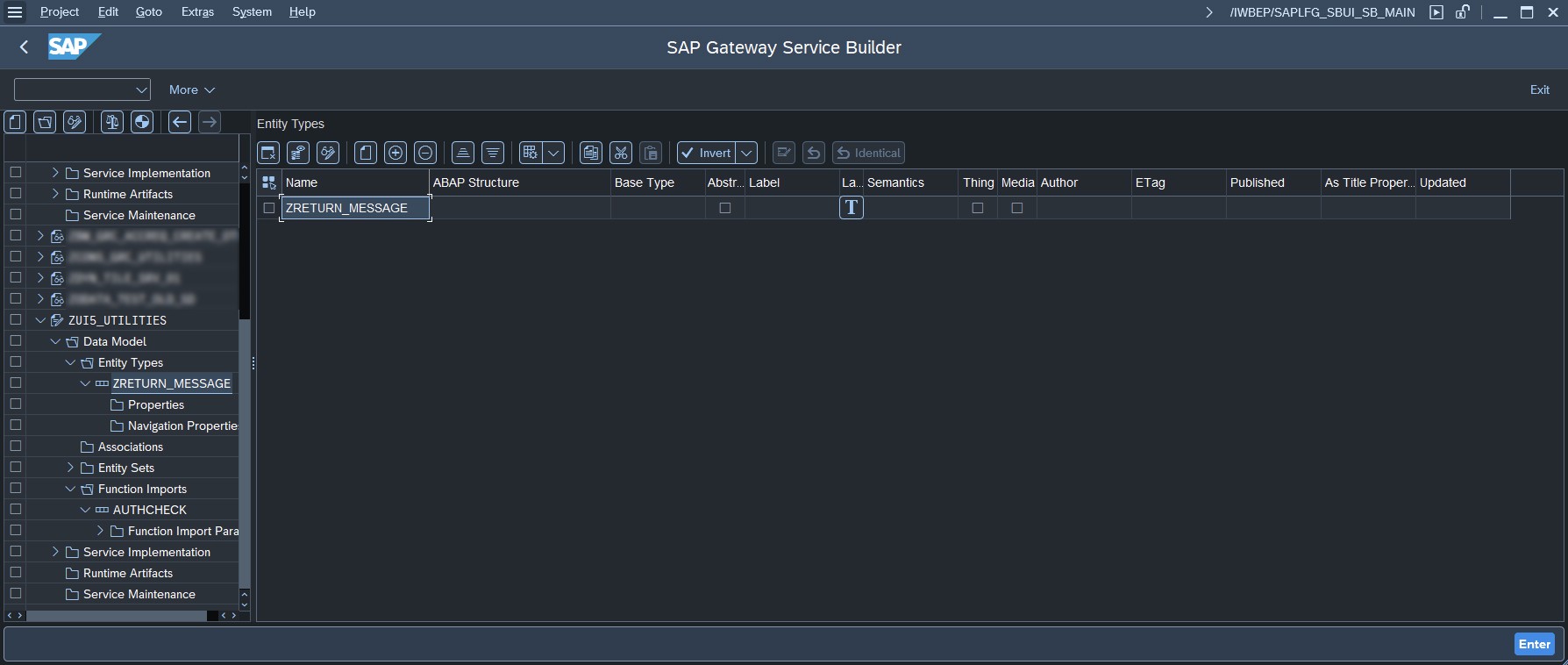
Task: Collapse the Data Model node
Action: [55, 341]
